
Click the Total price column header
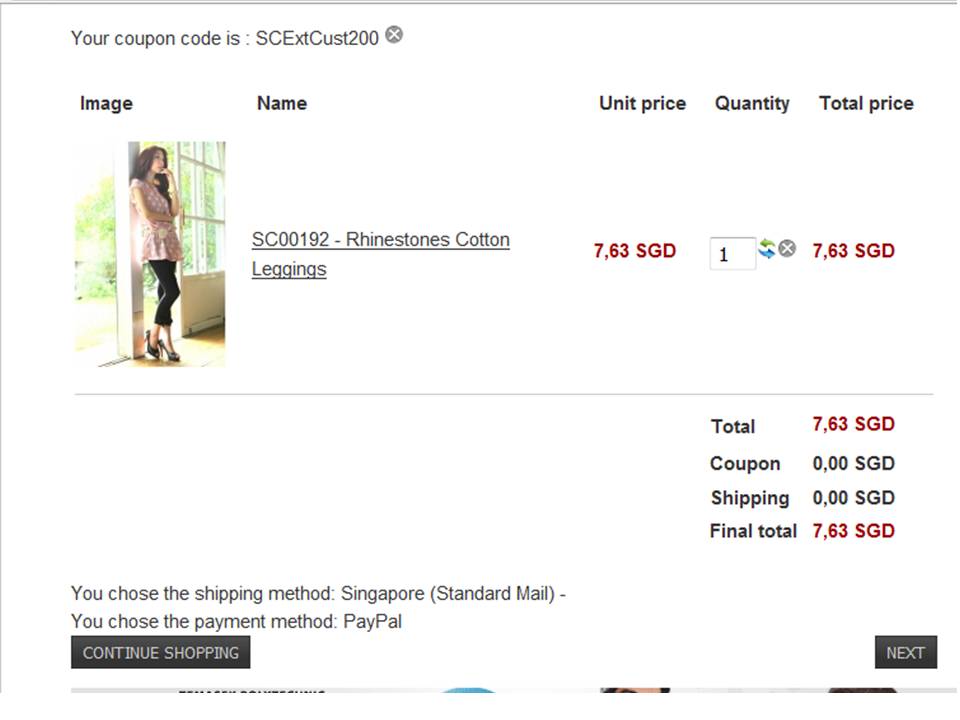866,103
